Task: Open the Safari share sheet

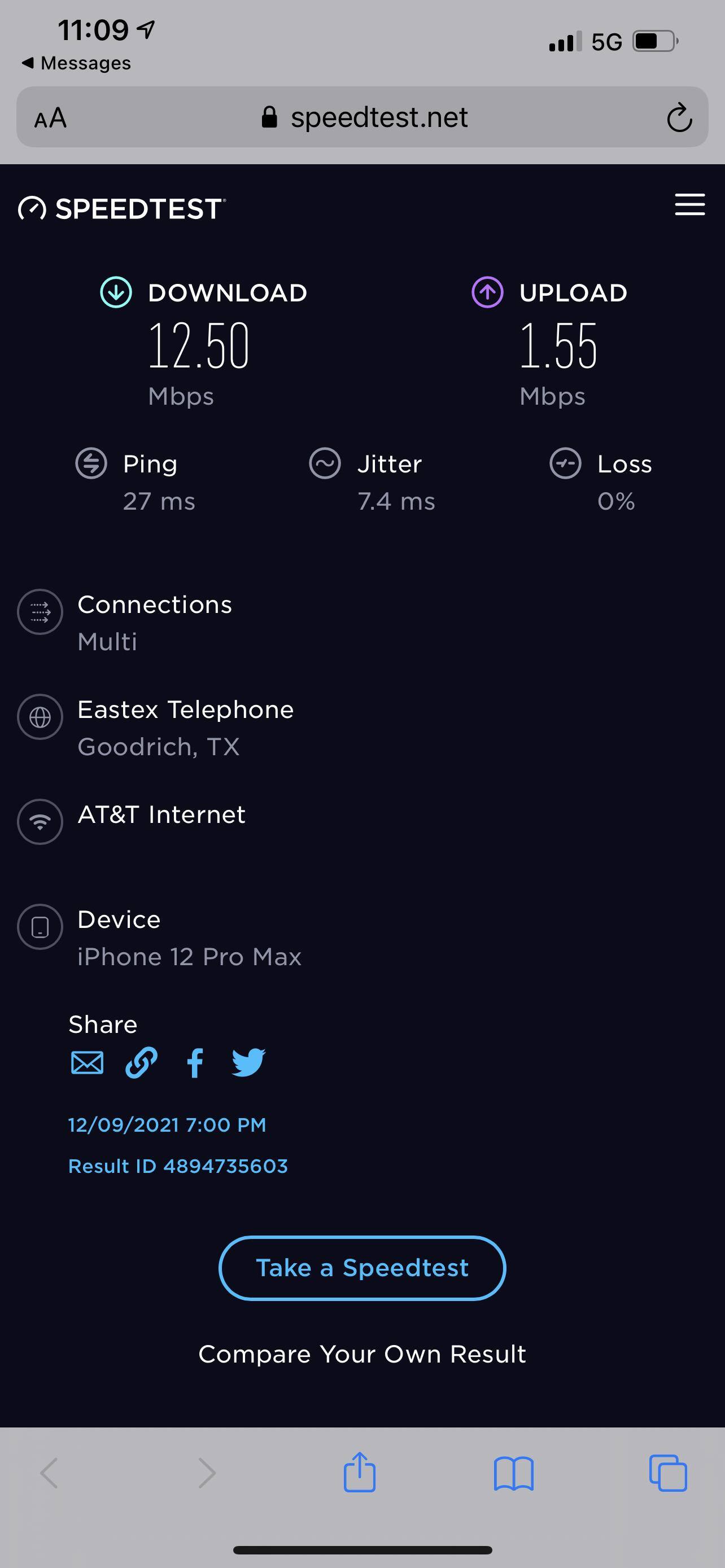Action: pyautogui.click(x=360, y=1473)
